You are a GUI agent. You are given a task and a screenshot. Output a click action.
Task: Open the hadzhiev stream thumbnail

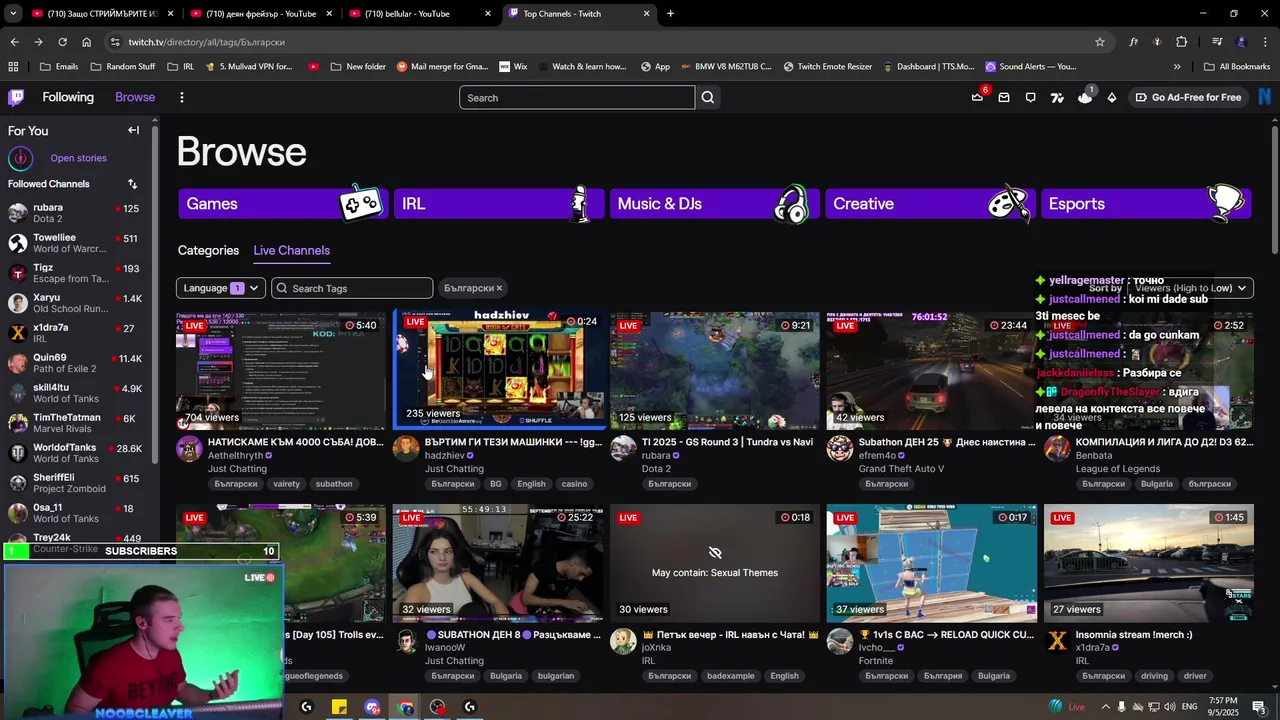click(499, 371)
